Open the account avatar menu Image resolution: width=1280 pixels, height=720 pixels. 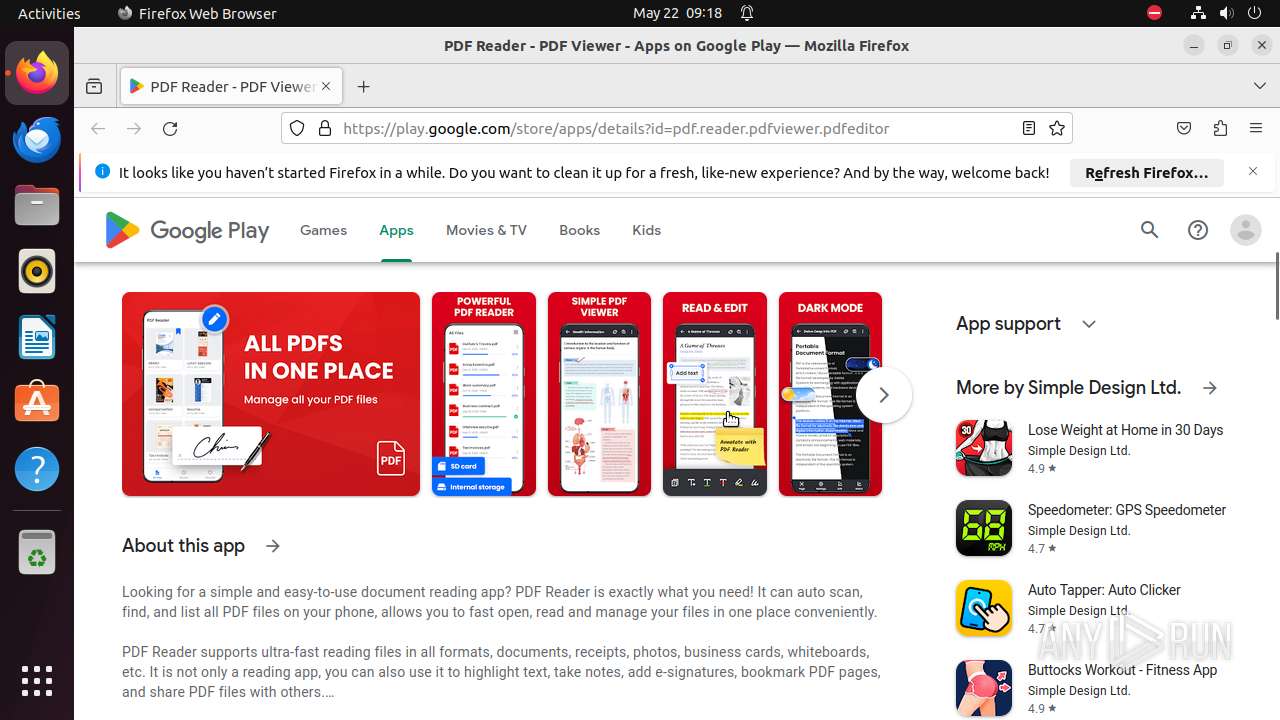coord(1246,230)
